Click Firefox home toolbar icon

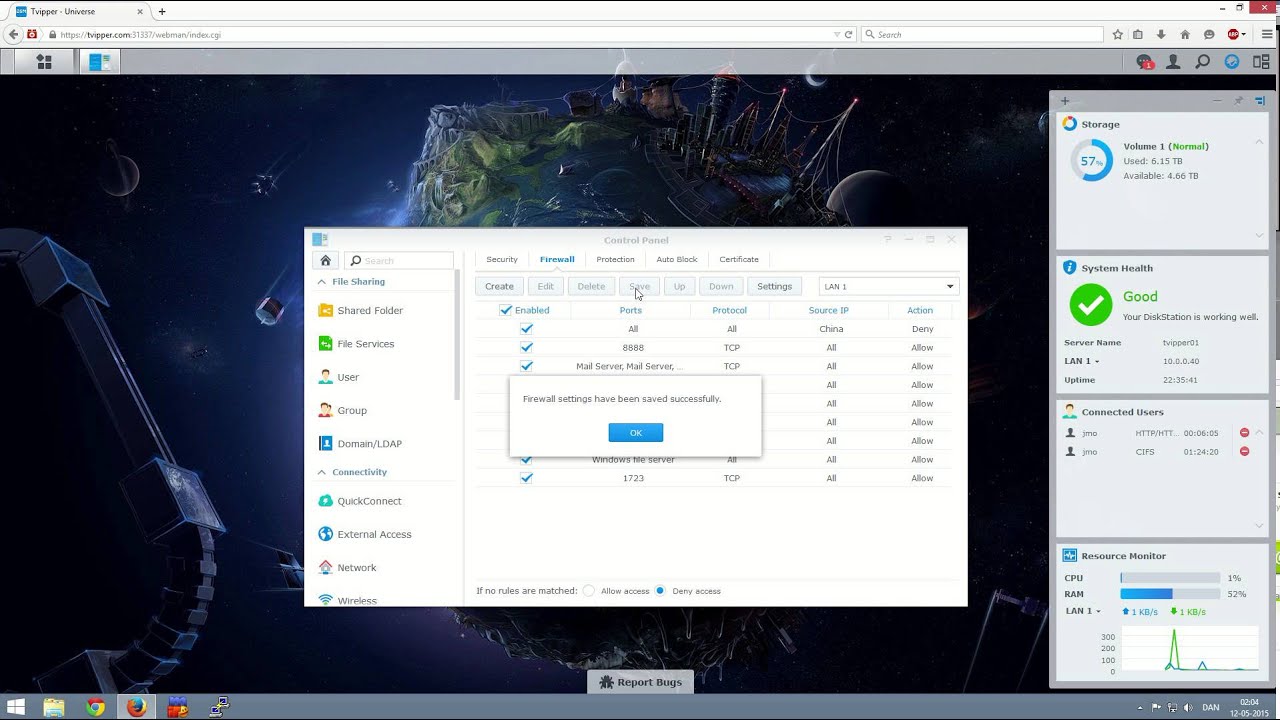coord(1185,34)
